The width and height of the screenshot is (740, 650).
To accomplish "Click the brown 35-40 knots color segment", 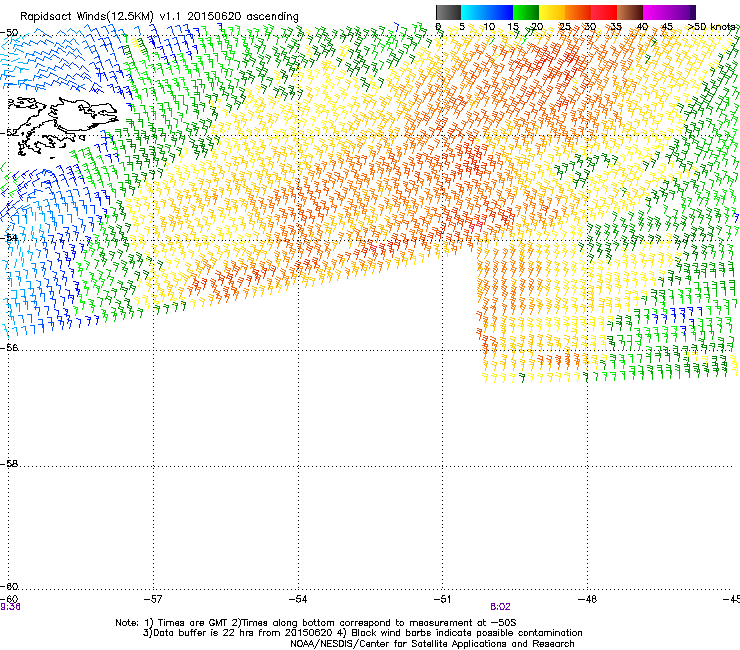I will pyautogui.click(x=630, y=12).
